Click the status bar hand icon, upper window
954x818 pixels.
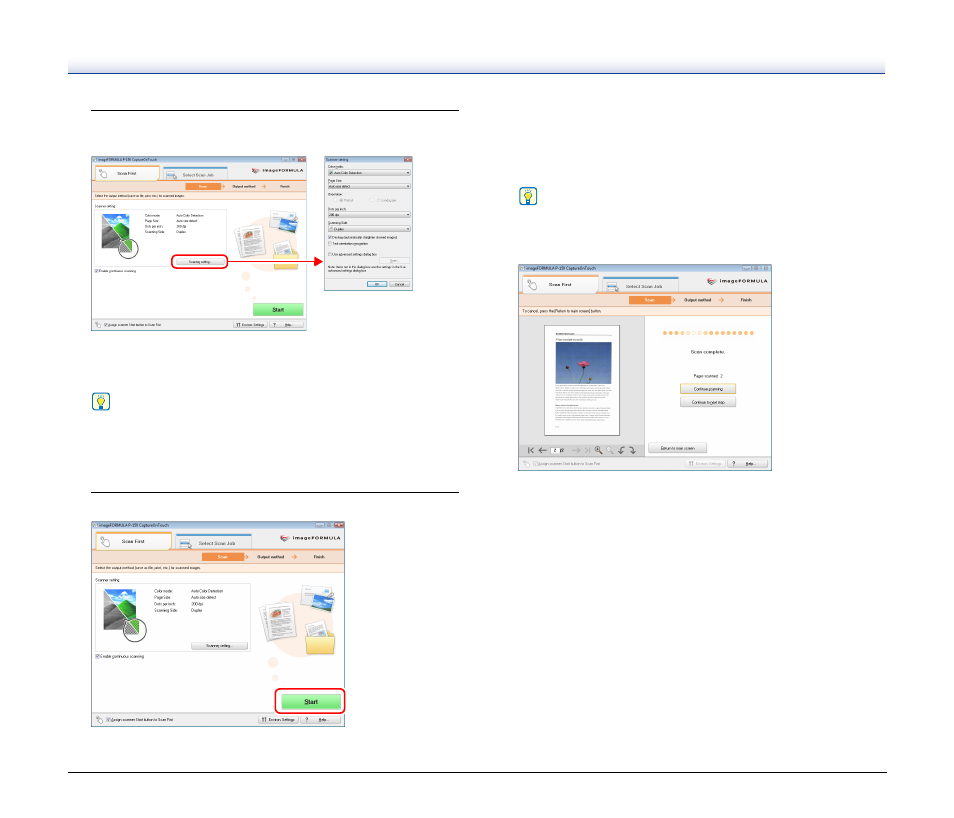pos(98,325)
